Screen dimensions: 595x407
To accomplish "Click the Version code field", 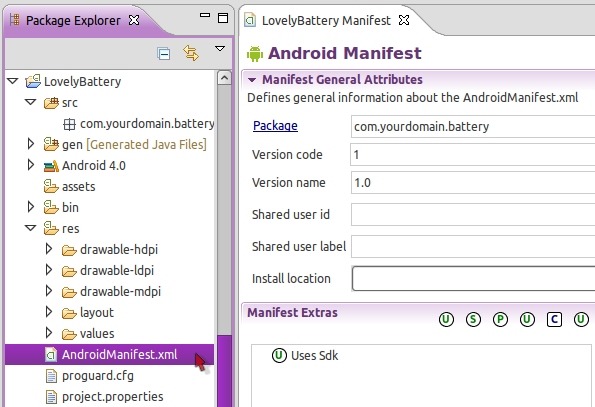I will pos(473,154).
